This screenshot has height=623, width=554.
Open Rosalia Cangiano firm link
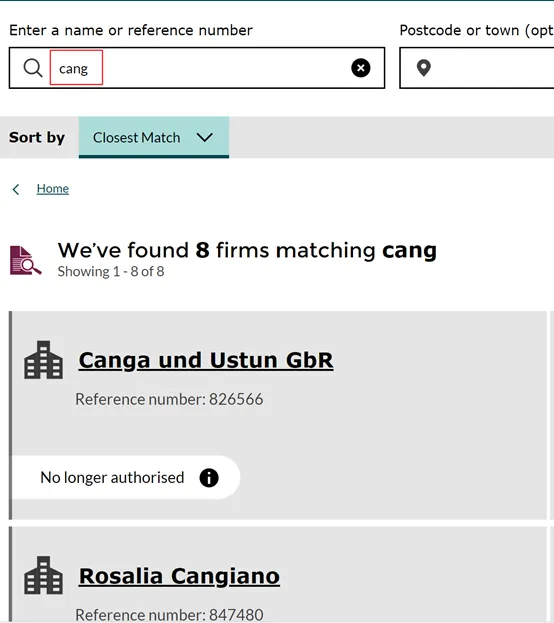coord(179,576)
